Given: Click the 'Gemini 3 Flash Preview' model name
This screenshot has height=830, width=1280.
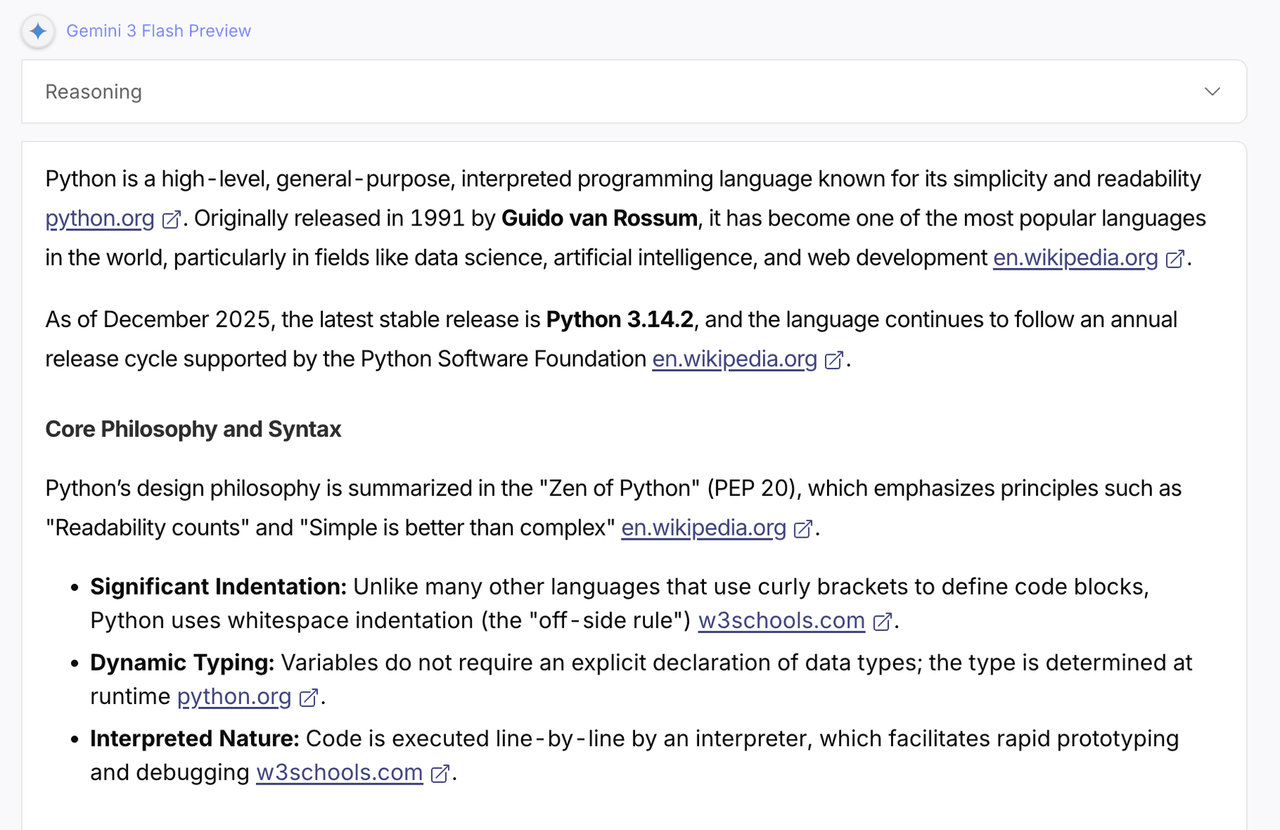Looking at the screenshot, I should click(159, 31).
